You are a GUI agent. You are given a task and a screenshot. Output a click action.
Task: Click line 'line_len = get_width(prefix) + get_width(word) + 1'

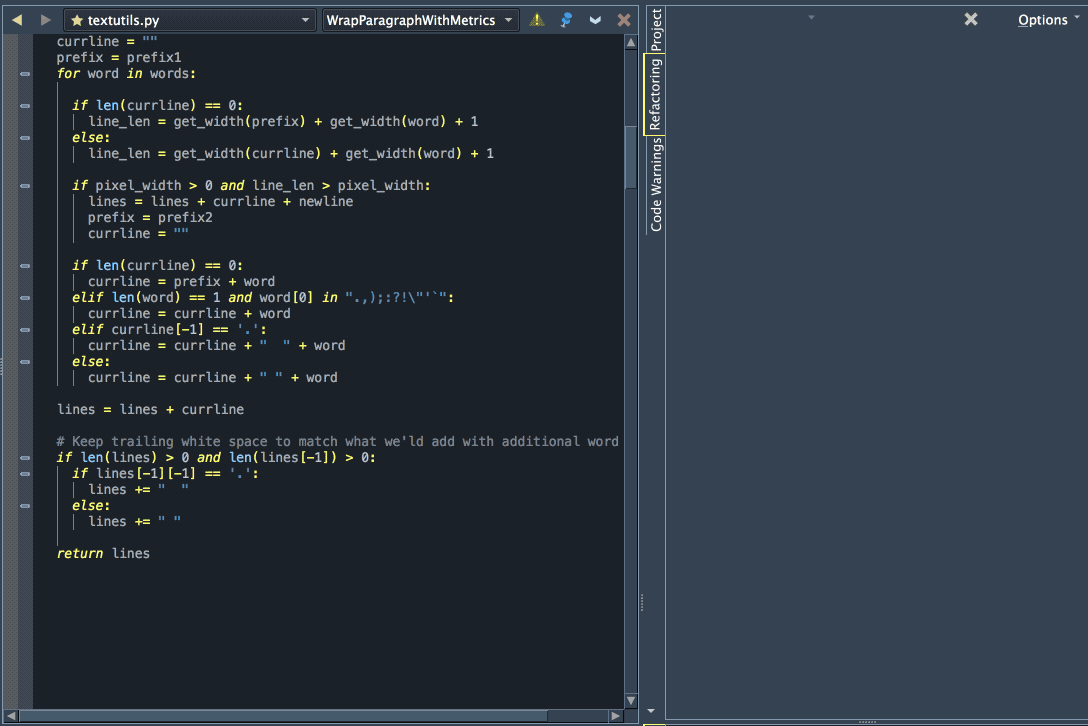(x=283, y=121)
